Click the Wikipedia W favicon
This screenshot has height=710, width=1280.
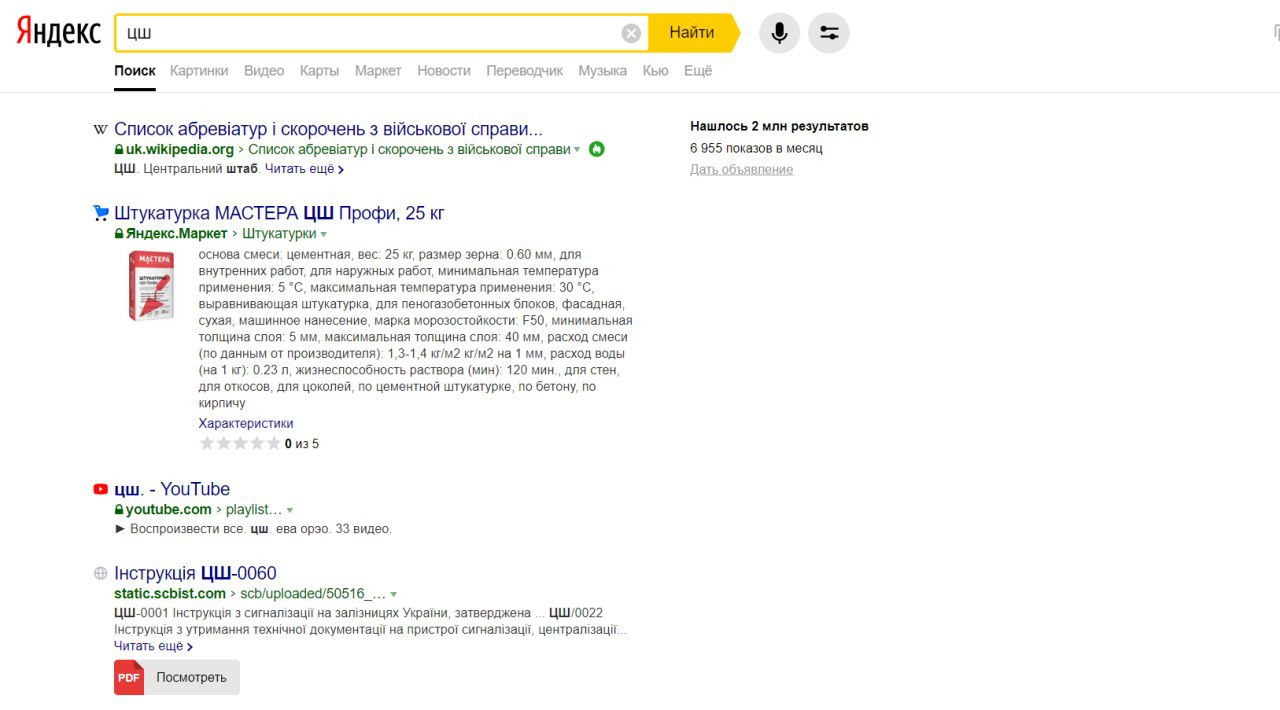[x=100, y=129]
